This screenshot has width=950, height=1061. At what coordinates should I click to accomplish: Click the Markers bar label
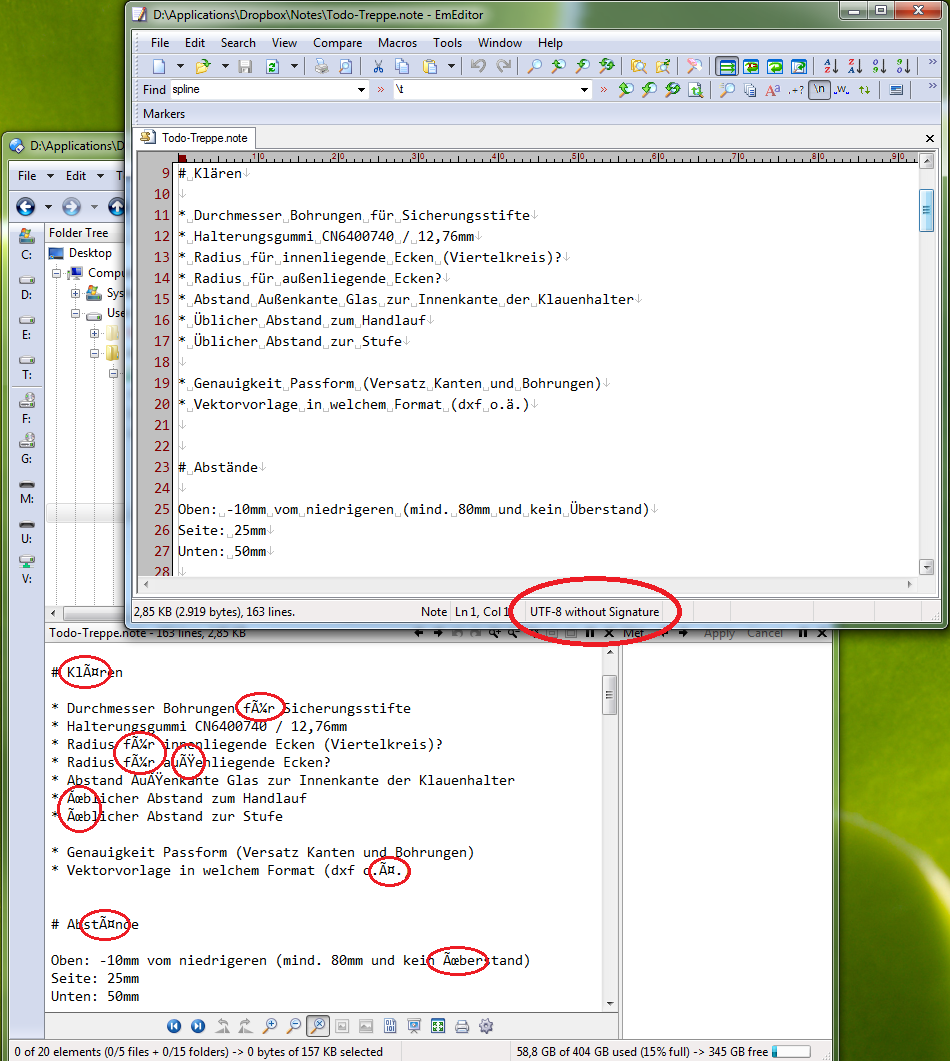tap(164, 114)
